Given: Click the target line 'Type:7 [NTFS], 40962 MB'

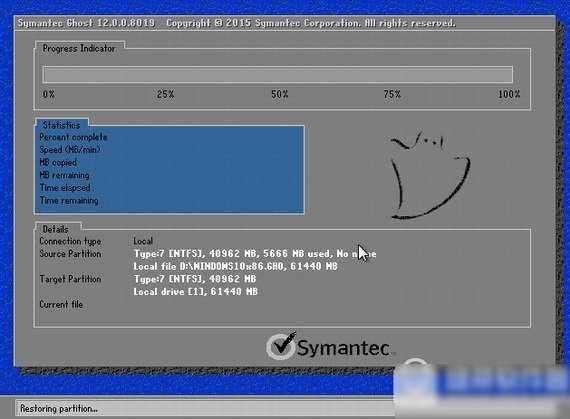Looking at the screenshot, I should click(x=195, y=279).
